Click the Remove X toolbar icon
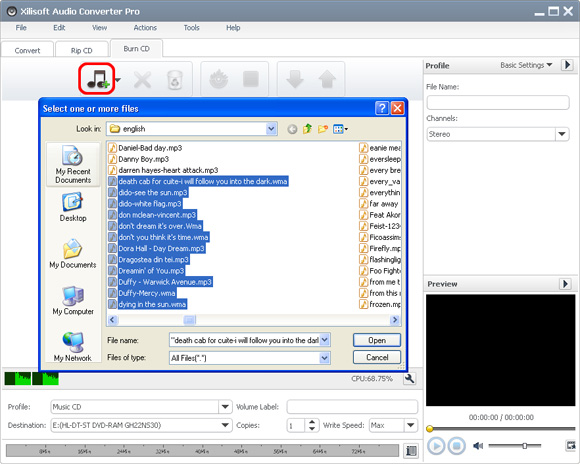580x464 pixels. [142, 80]
